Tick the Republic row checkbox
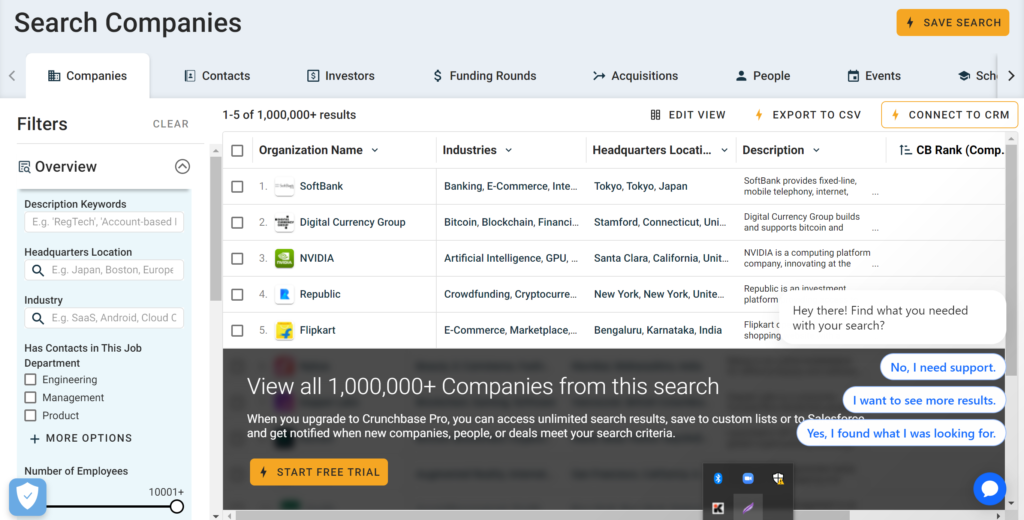The width and height of the screenshot is (1024, 520). pyautogui.click(x=237, y=294)
